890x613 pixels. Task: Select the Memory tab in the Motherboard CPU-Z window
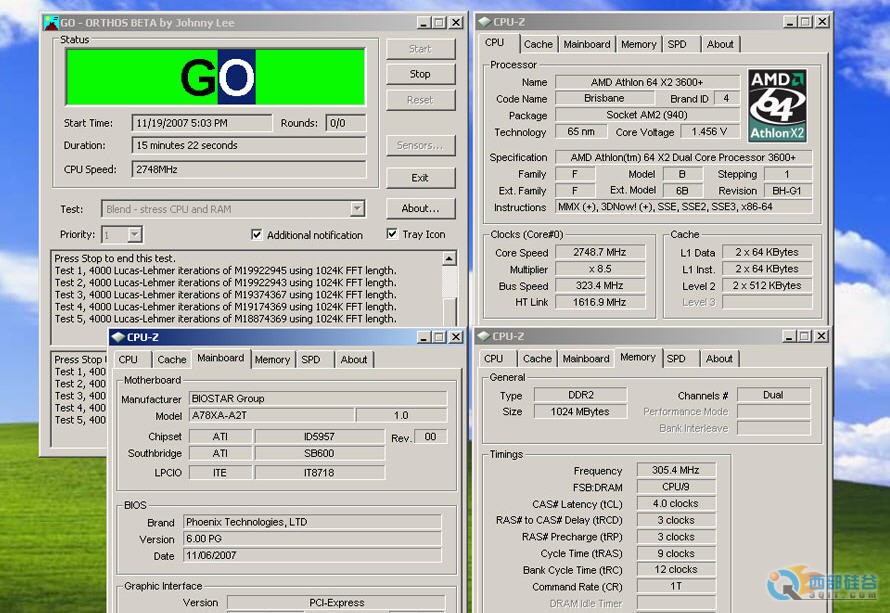[272, 360]
